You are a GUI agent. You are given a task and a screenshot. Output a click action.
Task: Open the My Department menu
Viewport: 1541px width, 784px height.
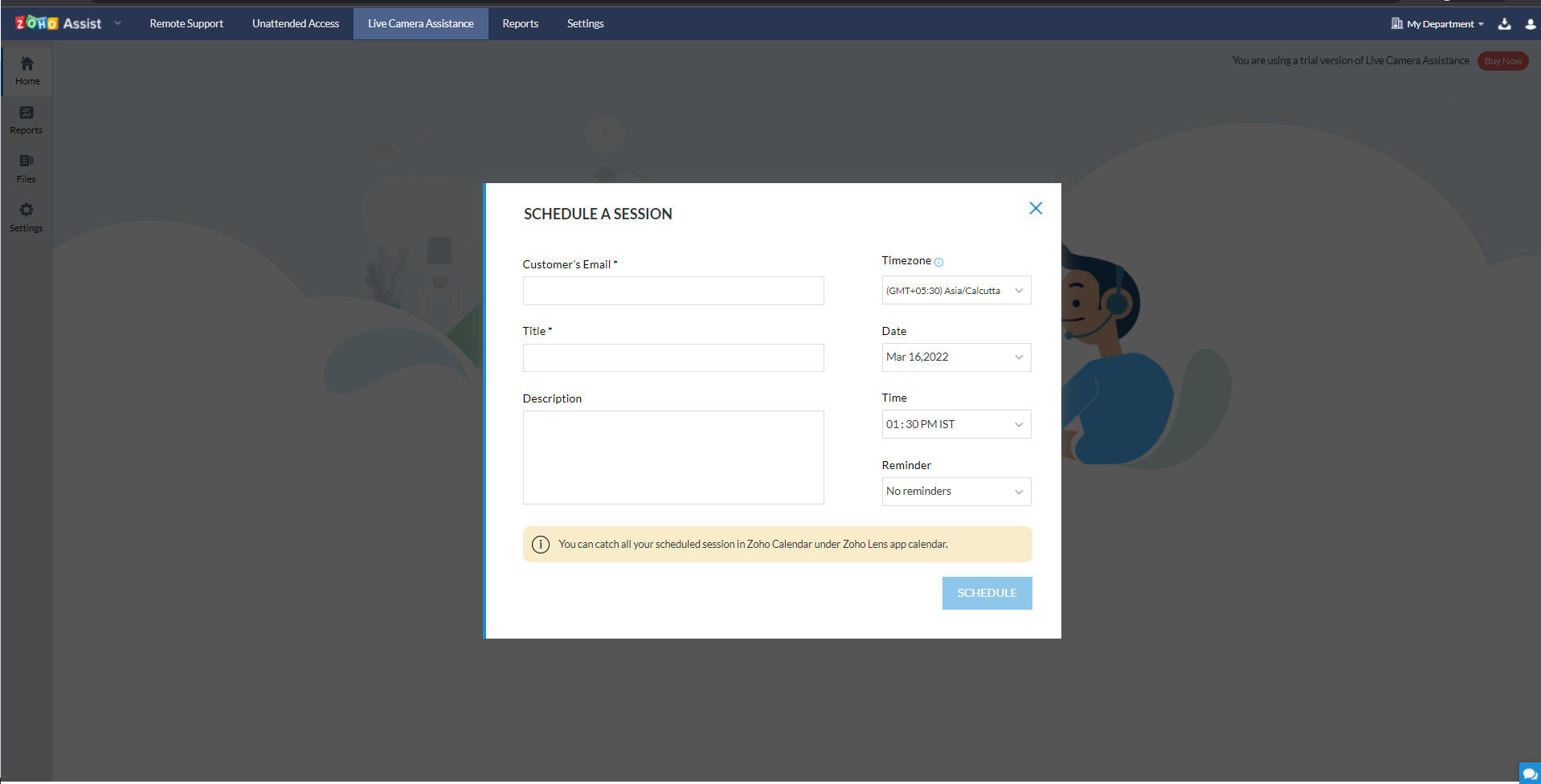click(x=1438, y=24)
